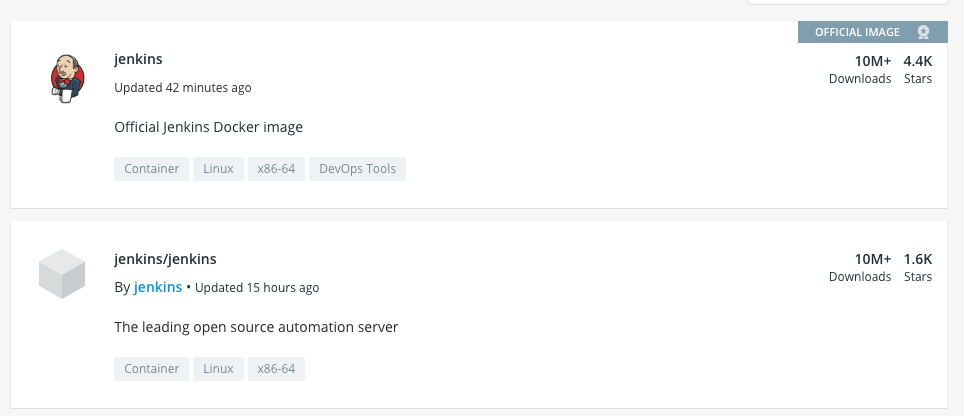964x416 pixels.
Task: Open the jenkins/jenkins repository title
Action: [x=165, y=259]
